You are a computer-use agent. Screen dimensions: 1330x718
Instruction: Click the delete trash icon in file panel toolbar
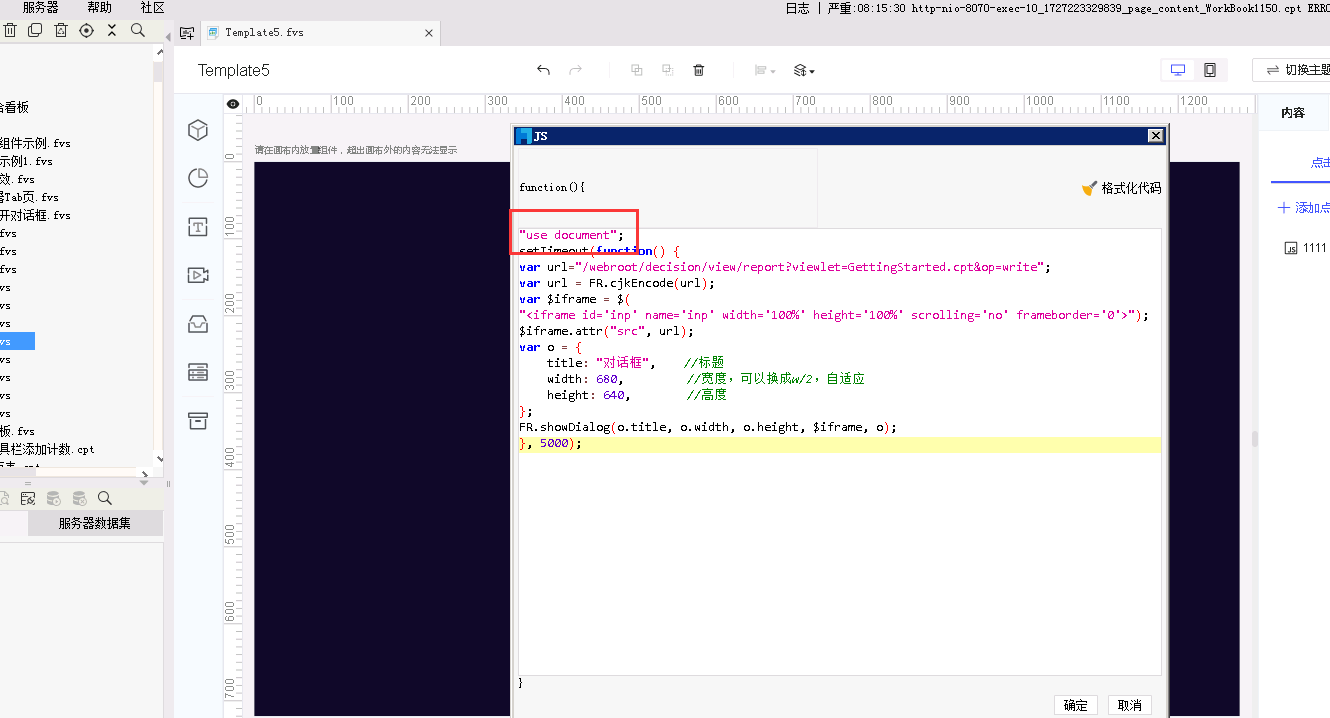pos(10,31)
